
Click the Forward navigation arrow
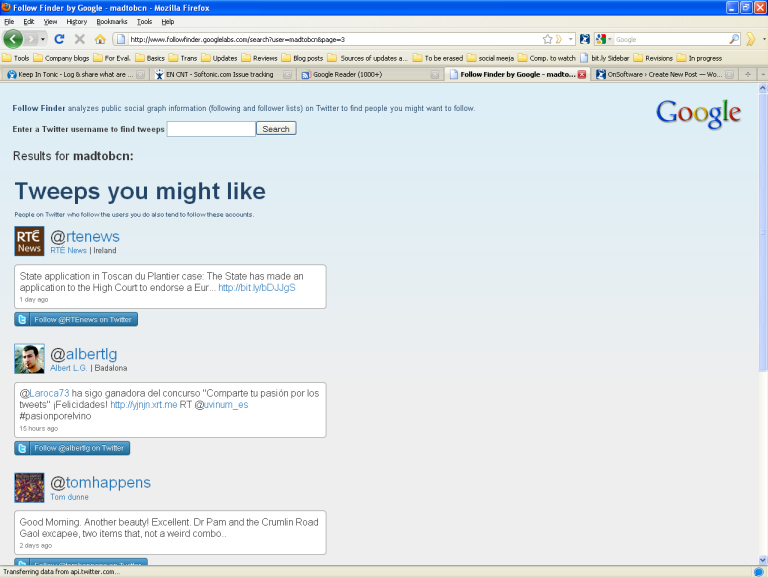31,39
